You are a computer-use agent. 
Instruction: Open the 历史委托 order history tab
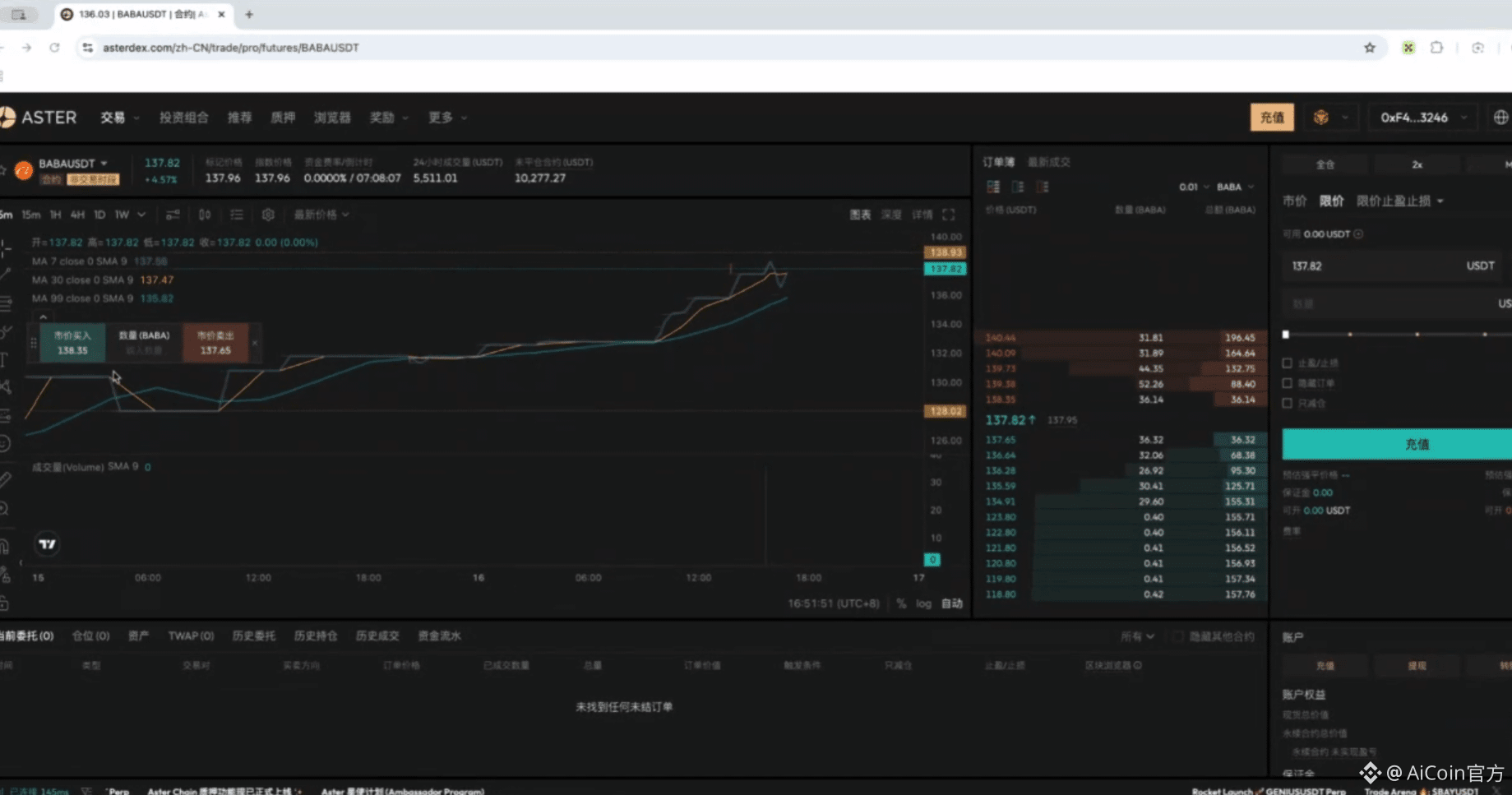pos(253,636)
